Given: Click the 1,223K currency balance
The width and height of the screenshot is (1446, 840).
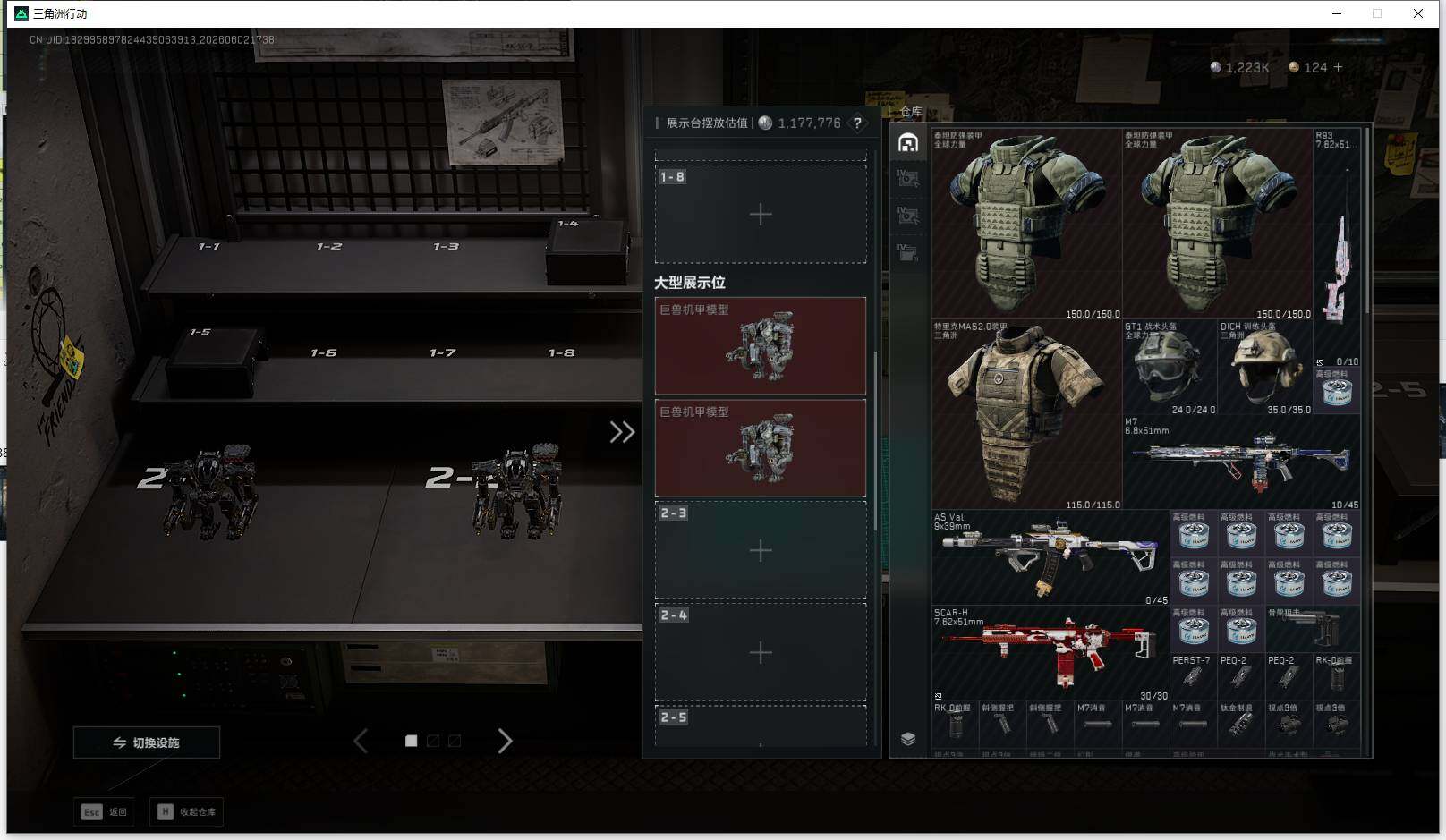Looking at the screenshot, I should 1247,67.
